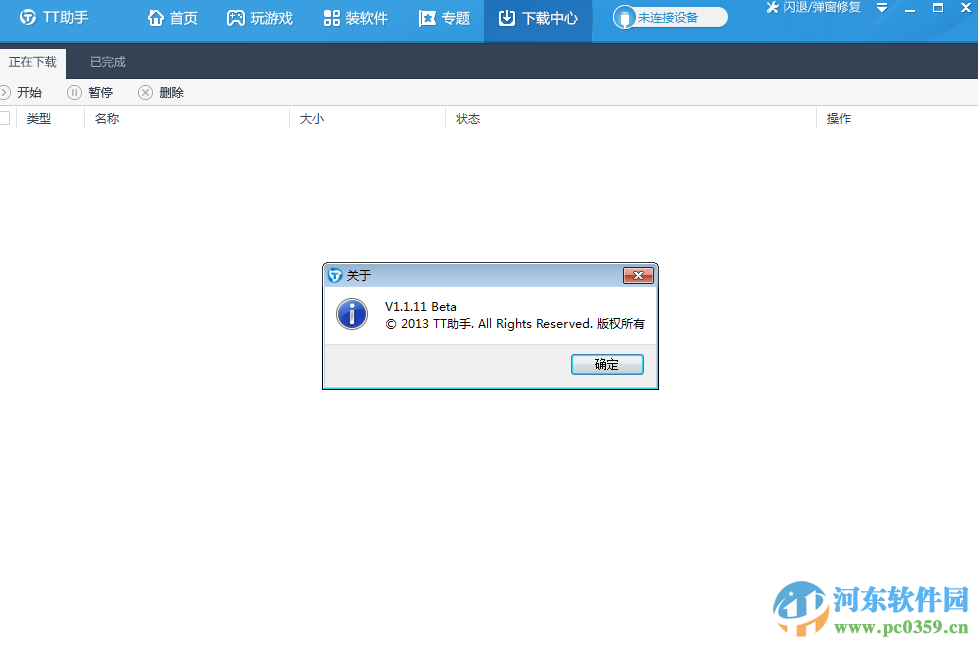Go to 首页 home tab

pyautogui.click(x=173, y=18)
